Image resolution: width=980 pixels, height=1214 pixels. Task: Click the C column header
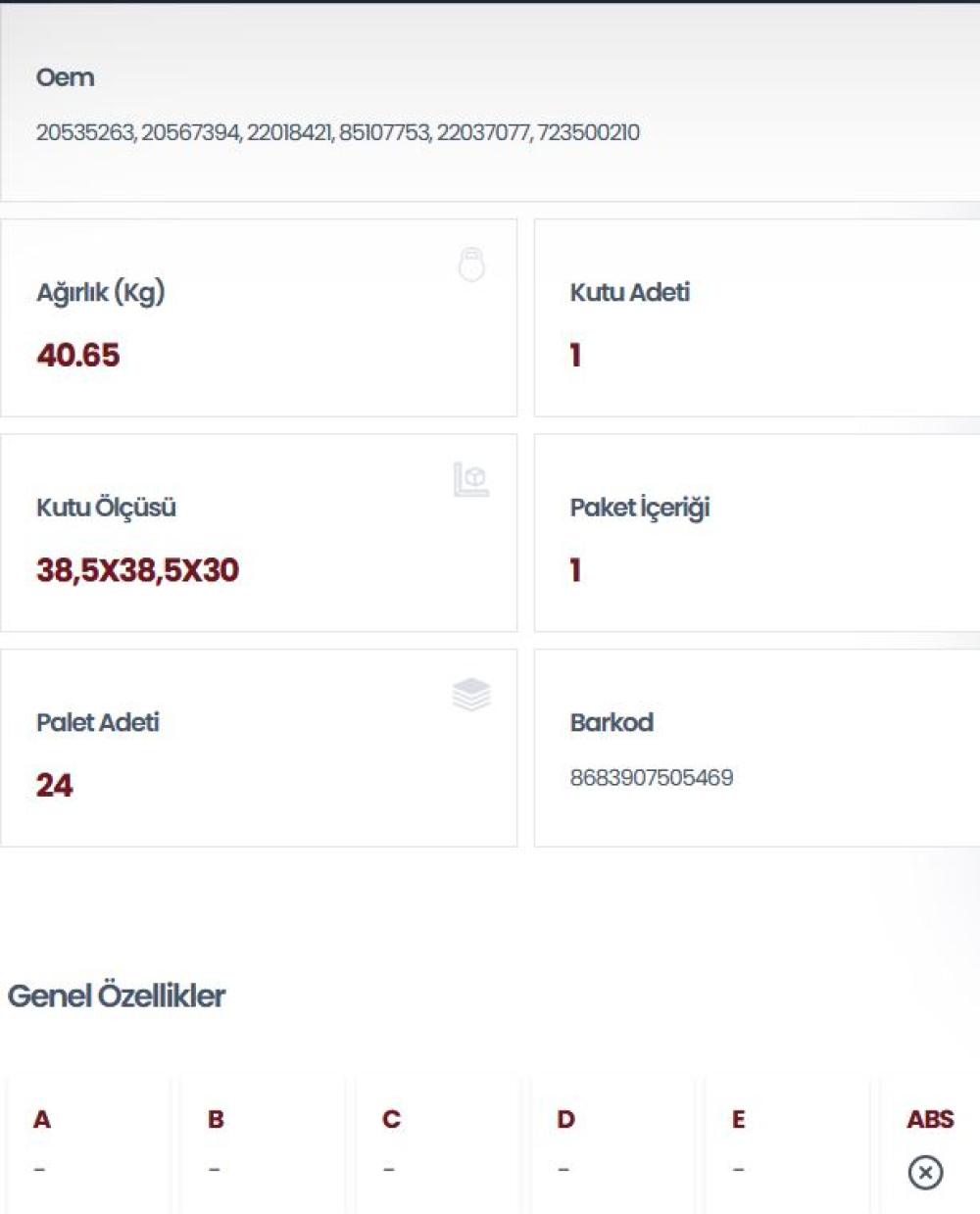pyautogui.click(x=391, y=1119)
